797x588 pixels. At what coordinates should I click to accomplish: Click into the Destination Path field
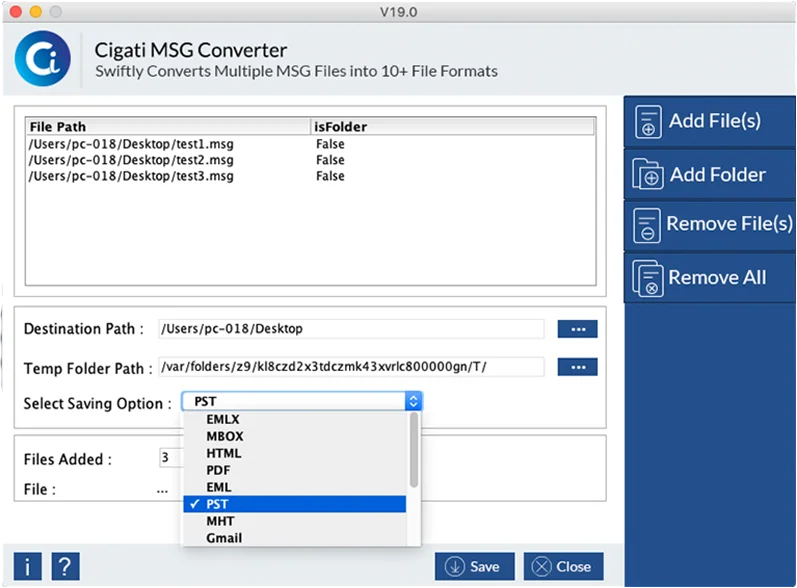coord(351,329)
